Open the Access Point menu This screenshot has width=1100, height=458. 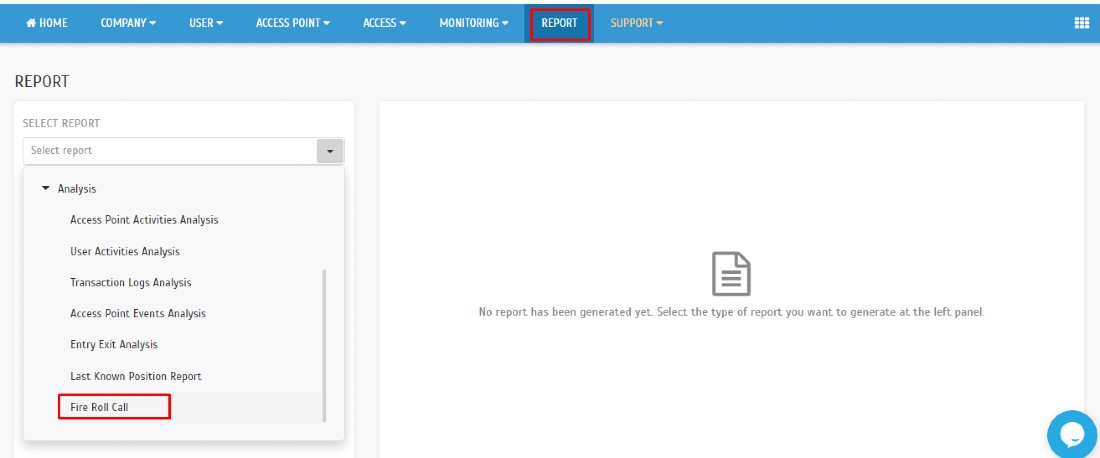pyautogui.click(x=293, y=23)
